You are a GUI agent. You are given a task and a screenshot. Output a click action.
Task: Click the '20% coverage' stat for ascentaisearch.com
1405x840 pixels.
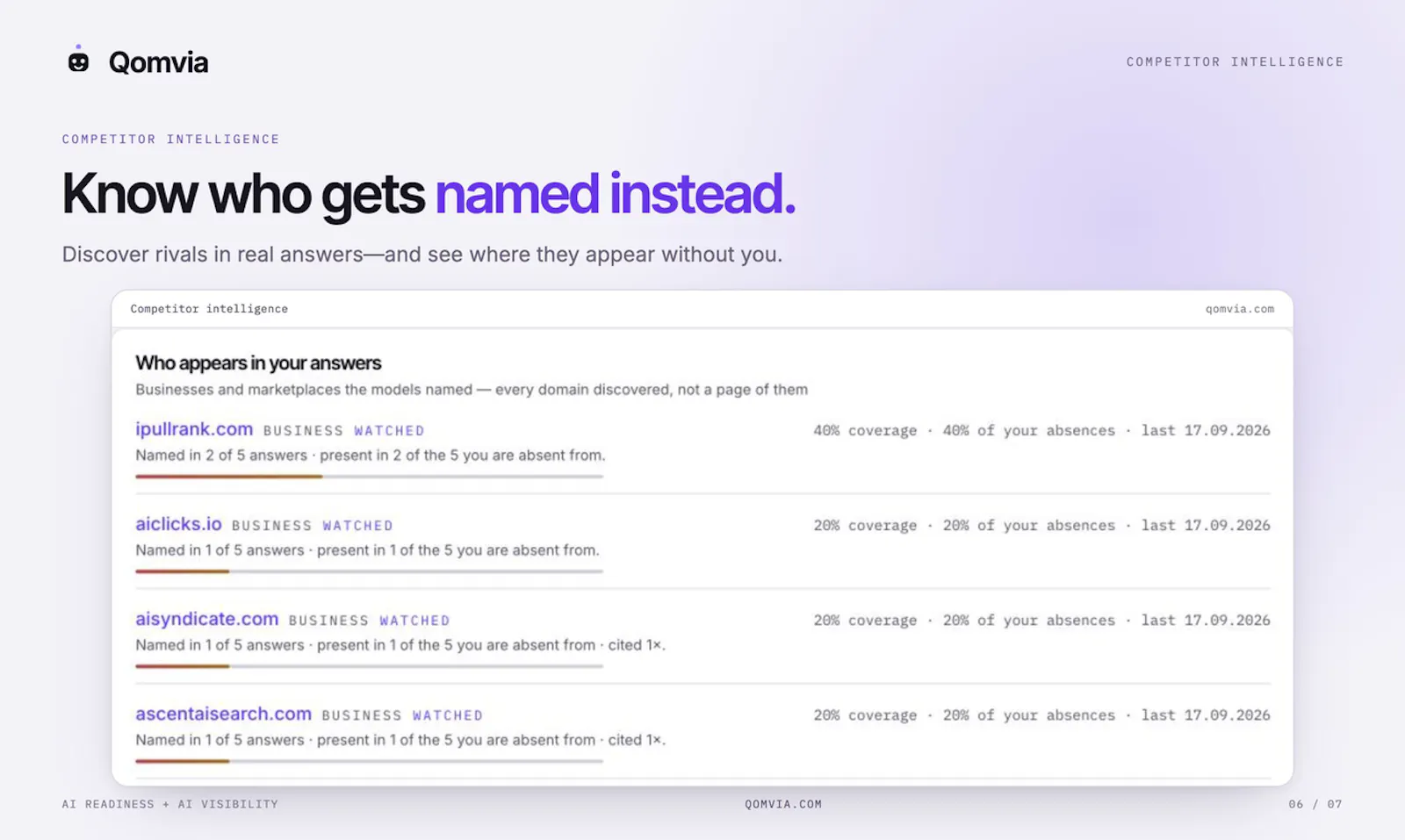tap(865, 714)
